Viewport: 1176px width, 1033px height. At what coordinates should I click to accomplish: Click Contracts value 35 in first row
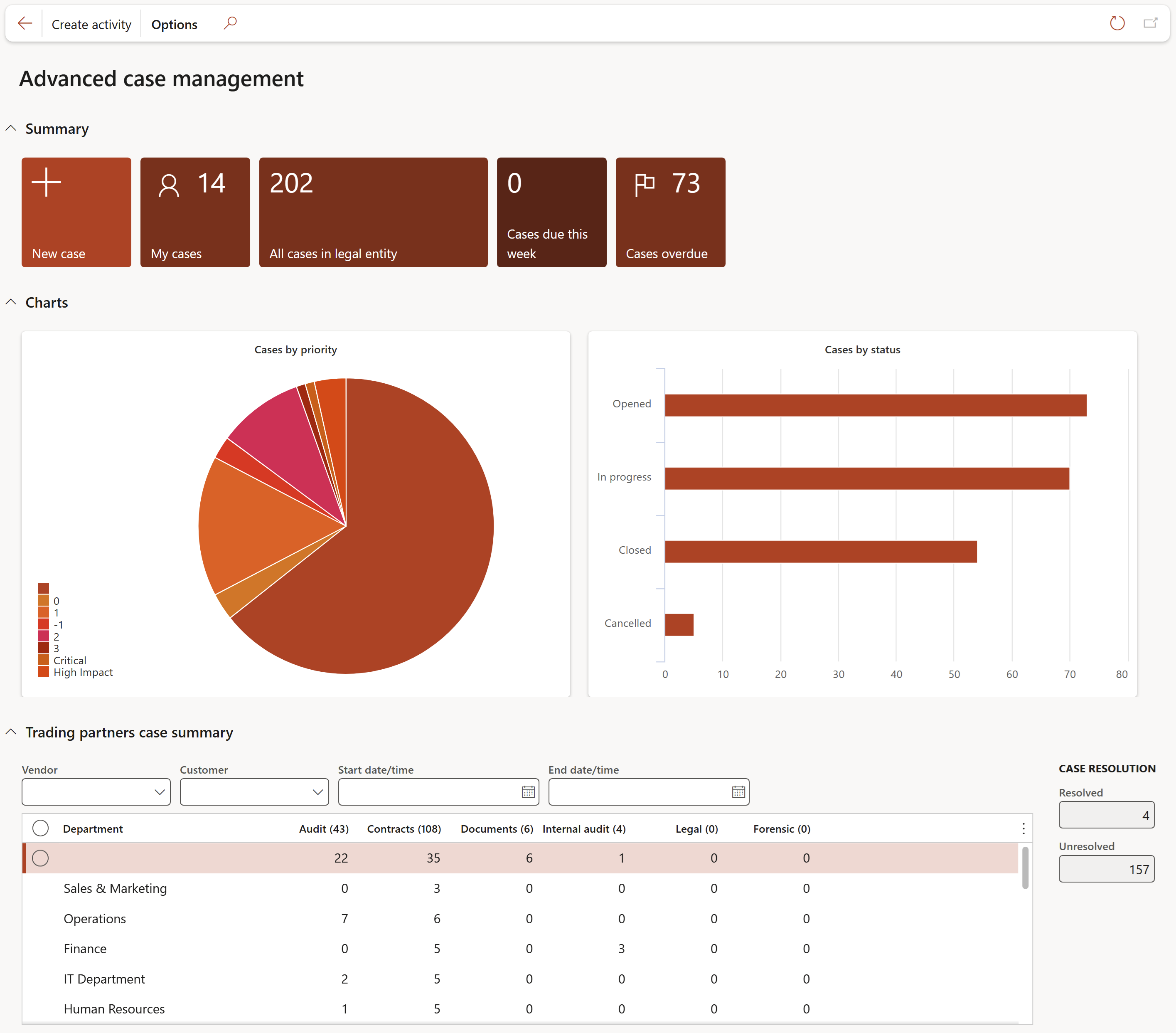coord(433,858)
